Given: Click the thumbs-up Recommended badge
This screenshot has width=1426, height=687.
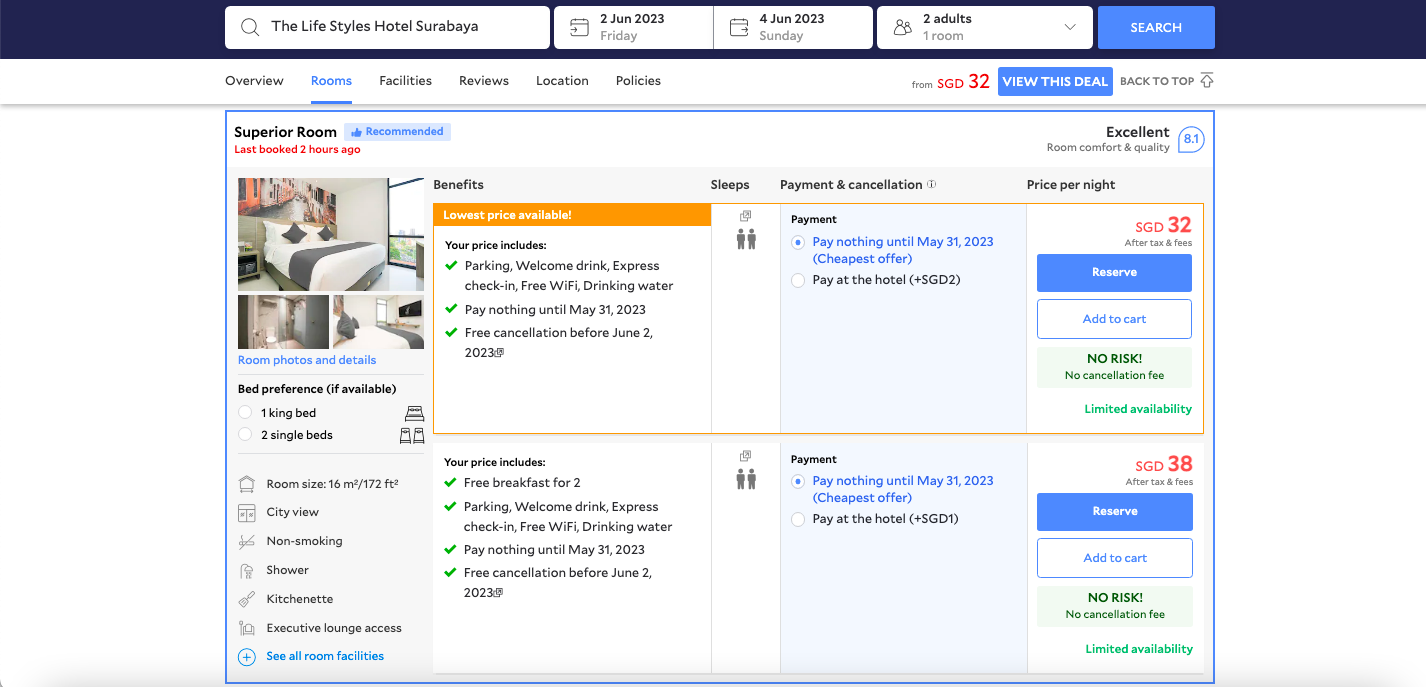Looking at the screenshot, I should [398, 132].
